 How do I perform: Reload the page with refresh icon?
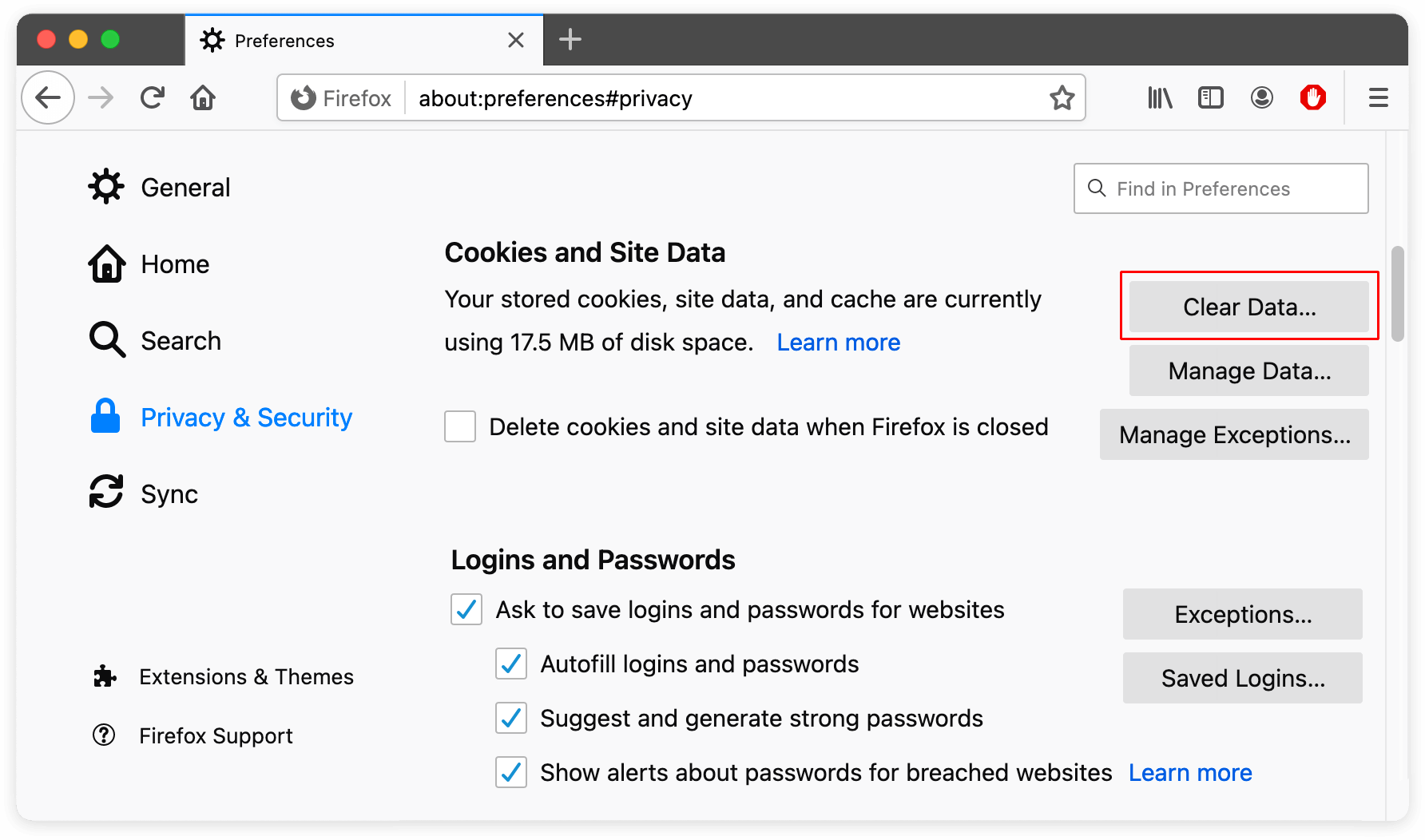pos(152,98)
